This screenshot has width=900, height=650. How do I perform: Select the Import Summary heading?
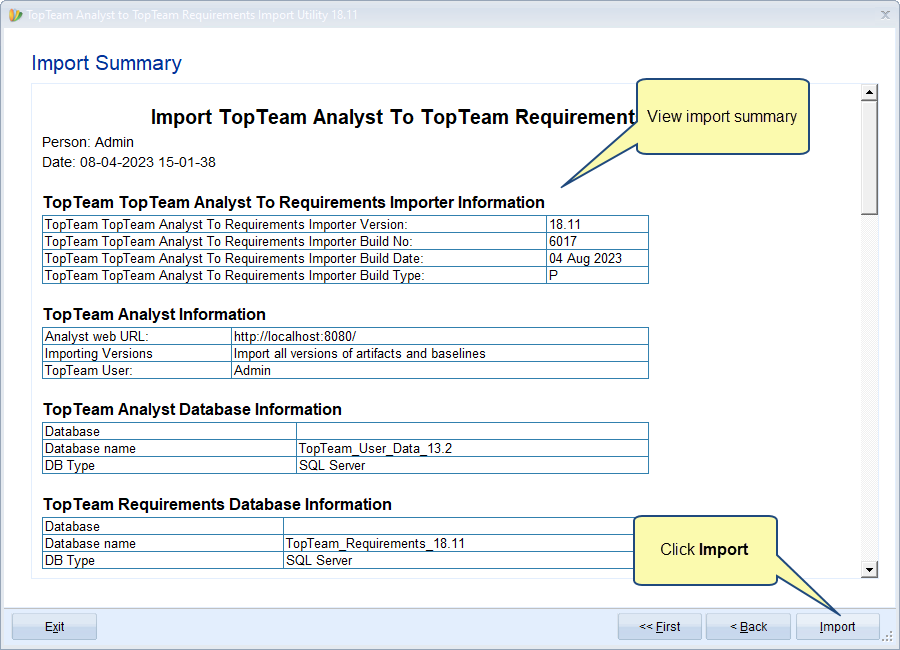pyautogui.click(x=106, y=63)
